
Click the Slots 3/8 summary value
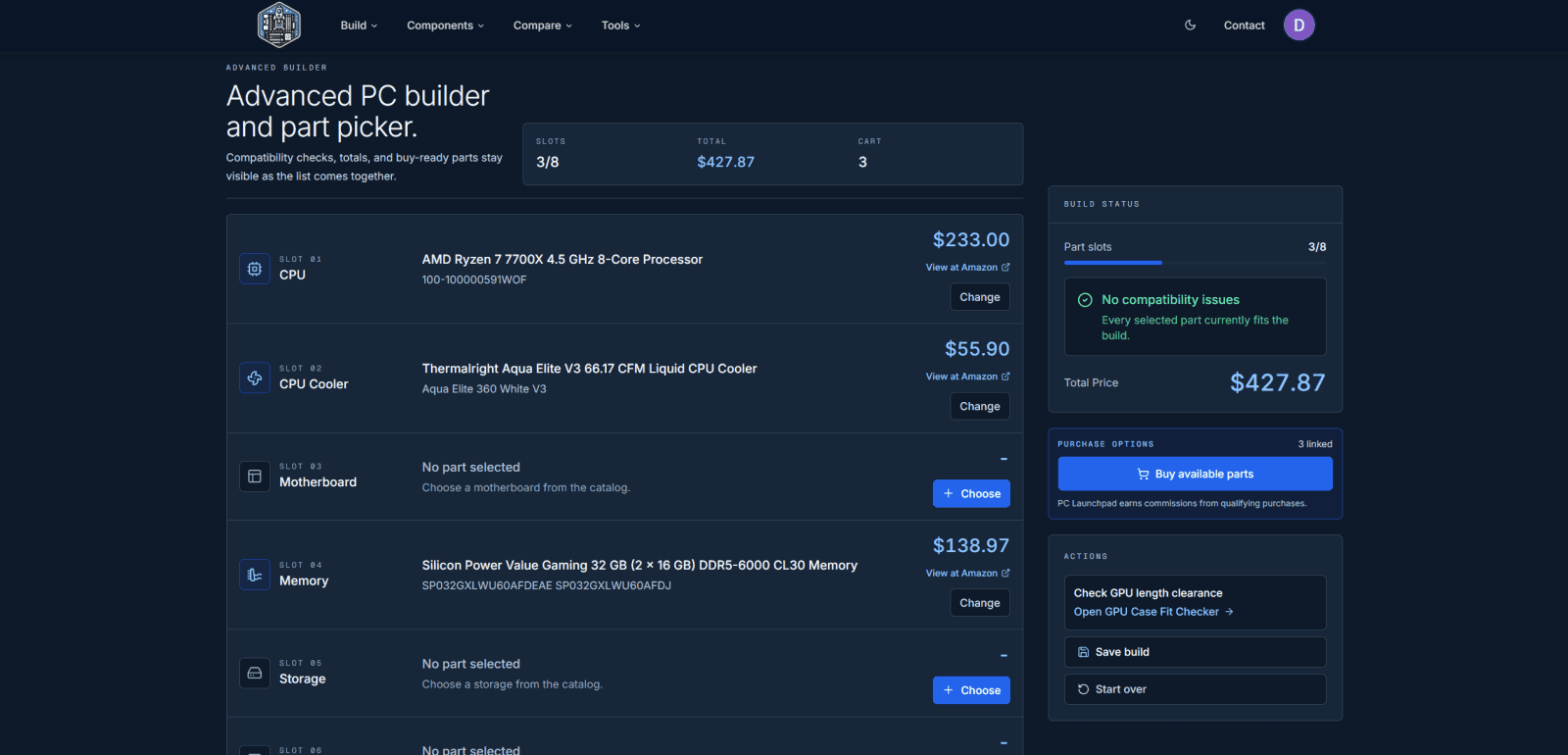pos(548,162)
